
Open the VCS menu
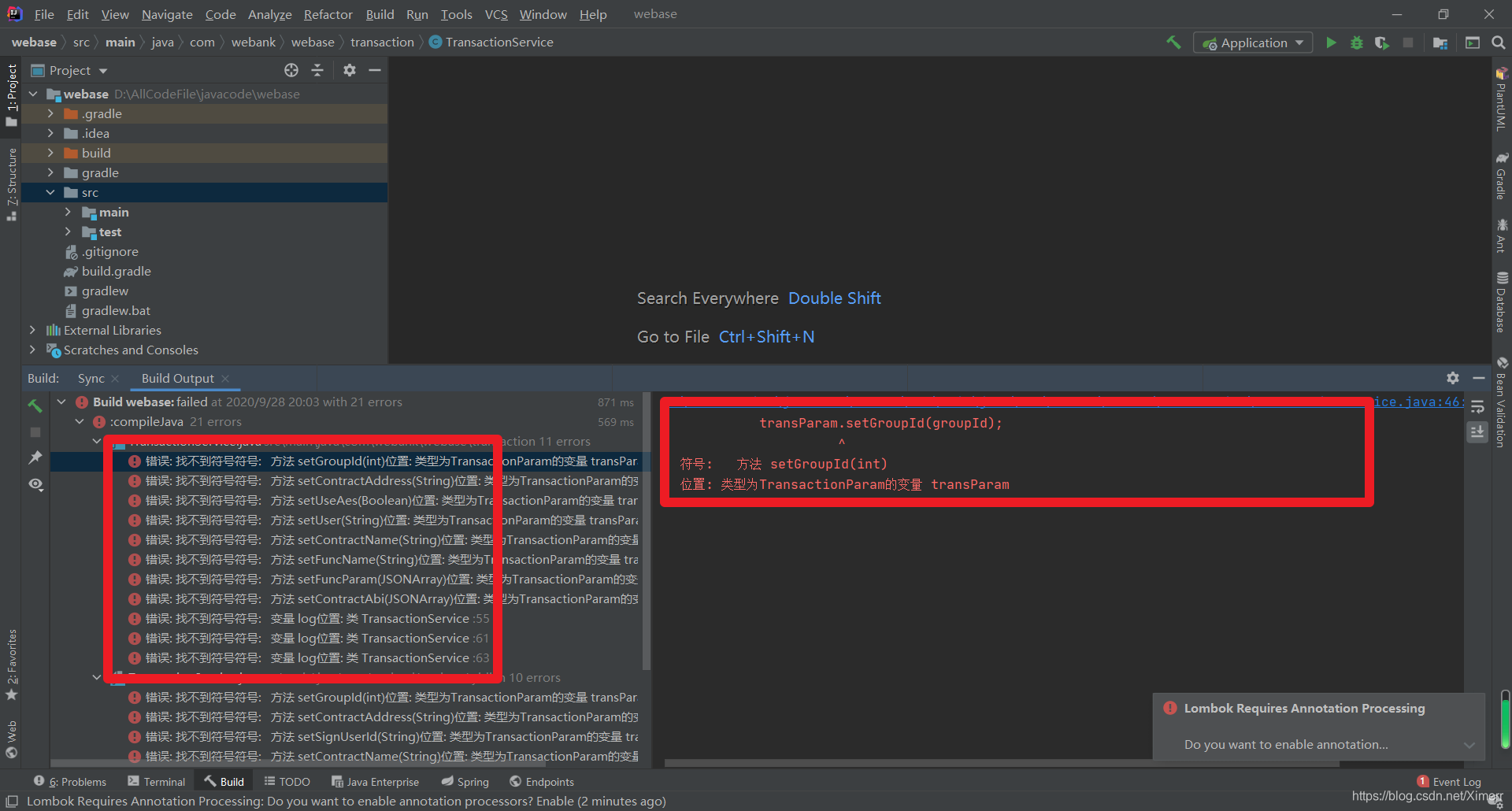click(x=496, y=14)
